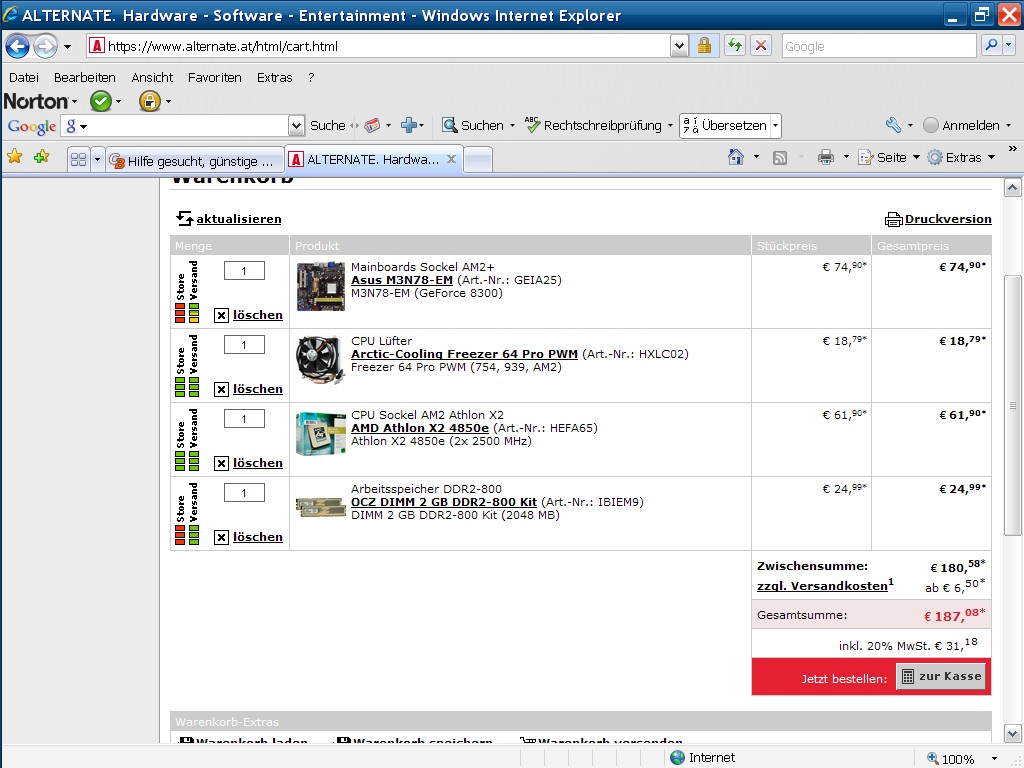Expand the Extras tools dropdown in command bar
Screen dimensions: 1024x768
(991, 157)
